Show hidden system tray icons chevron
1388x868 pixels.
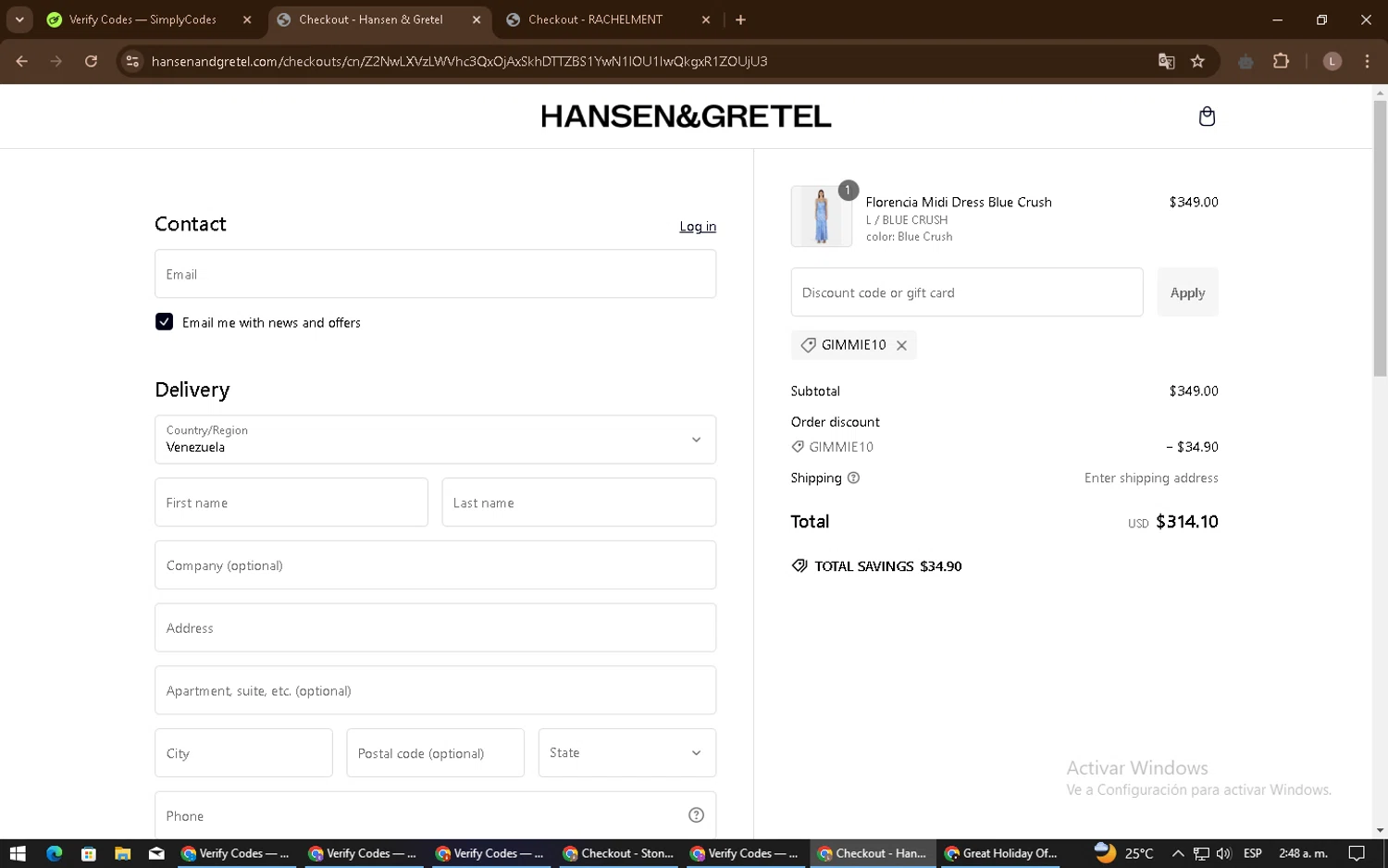coord(1177,853)
